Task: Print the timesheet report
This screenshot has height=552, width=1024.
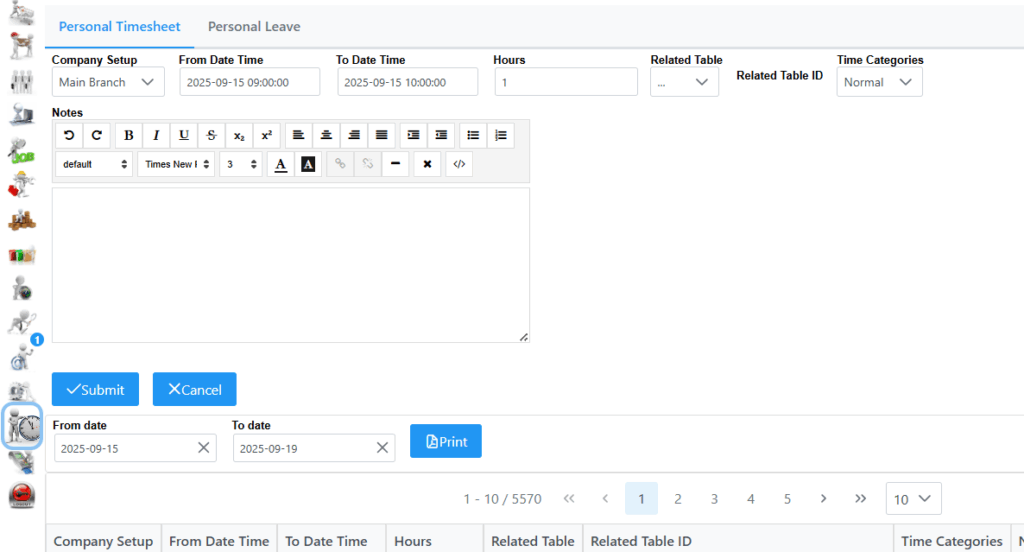Action: pyautogui.click(x=446, y=441)
